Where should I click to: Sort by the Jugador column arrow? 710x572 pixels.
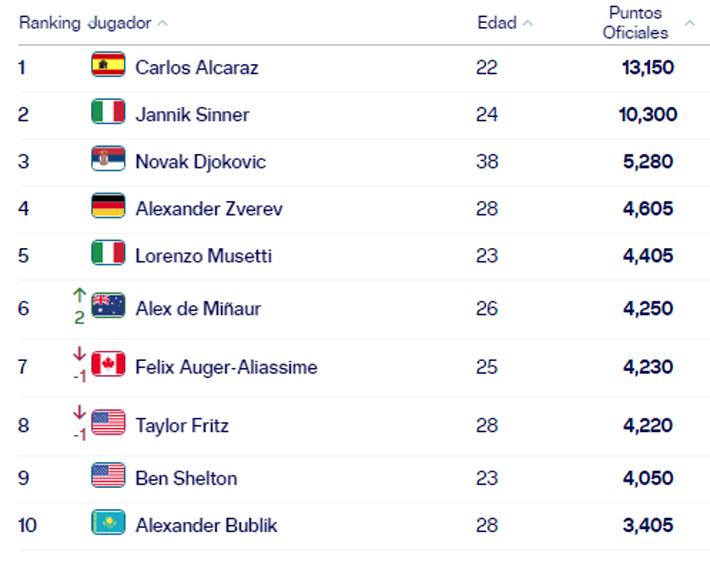pos(163,23)
